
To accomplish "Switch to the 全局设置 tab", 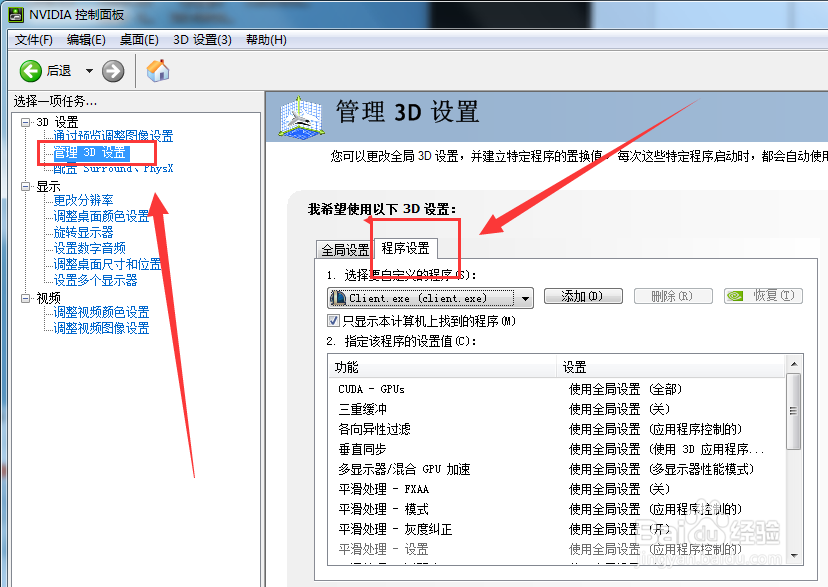I will click(x=345, y=250).
